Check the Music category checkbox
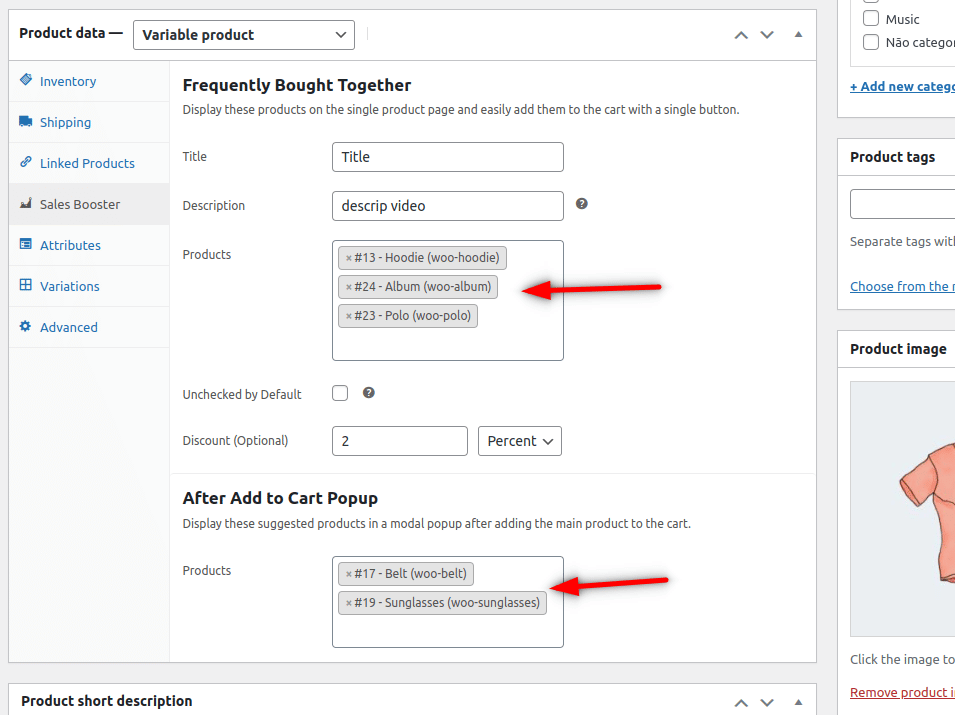The width and height of the screenshot is (955, 715). coord(871,19)
